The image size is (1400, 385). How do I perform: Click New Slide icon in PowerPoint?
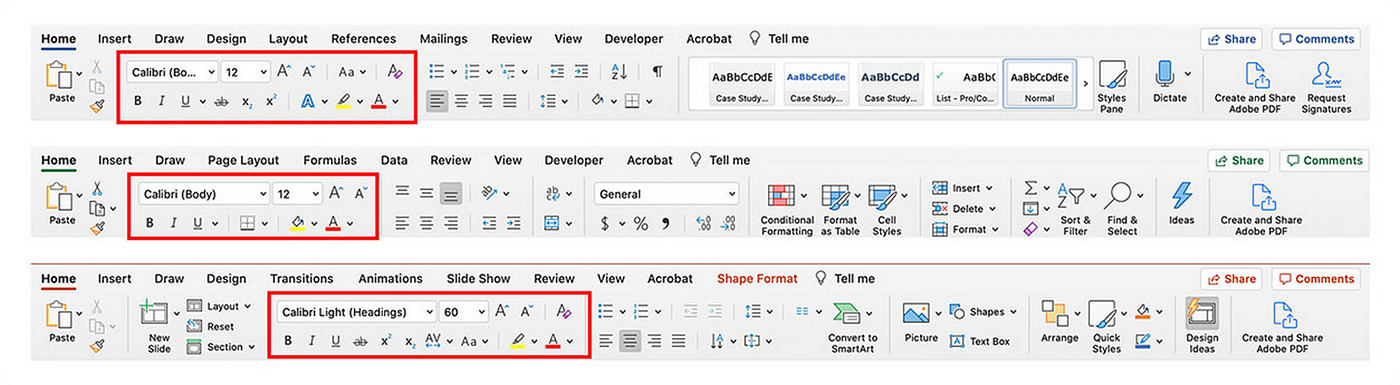pos(154,315)
